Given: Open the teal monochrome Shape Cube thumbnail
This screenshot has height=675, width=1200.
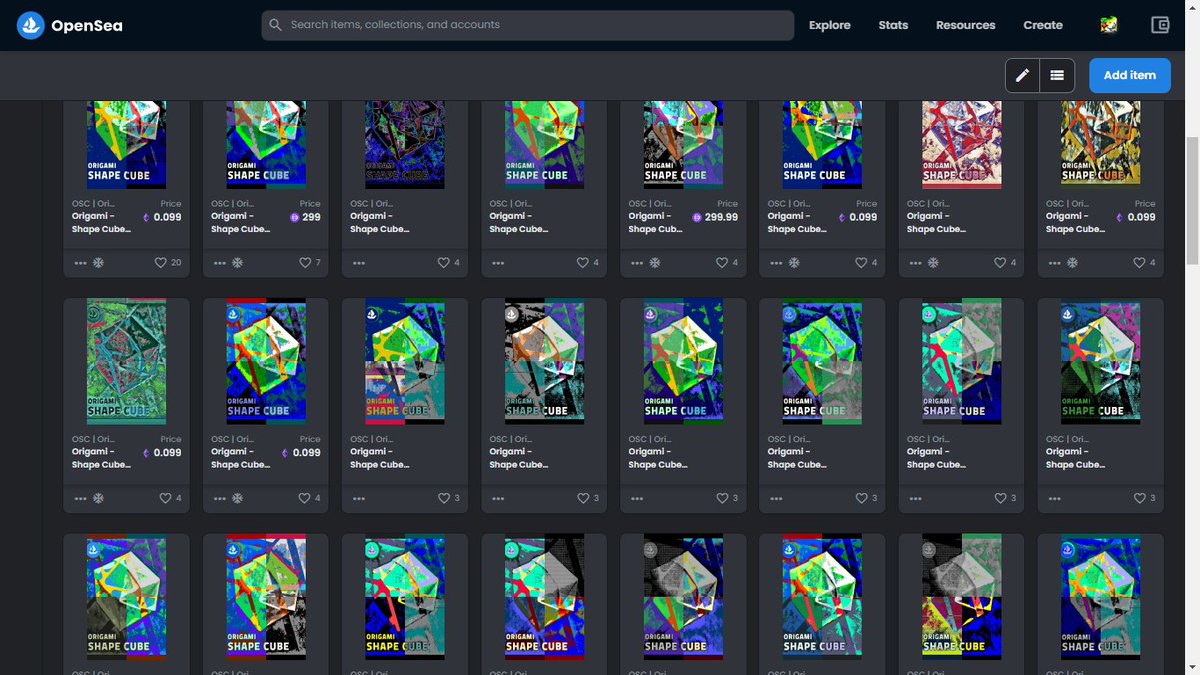Looking at the screenshot, I should [126, 361].
